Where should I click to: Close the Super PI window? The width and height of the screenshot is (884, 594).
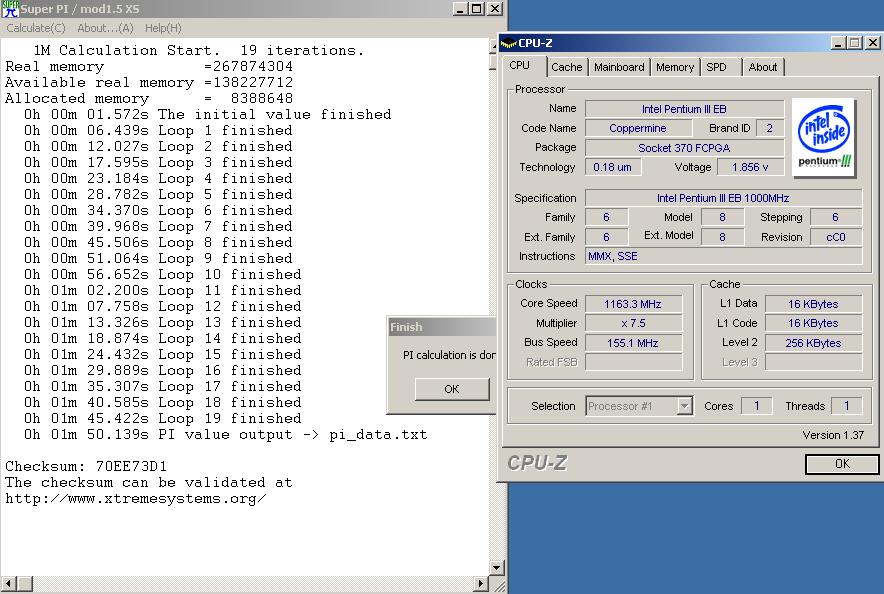[494, 8]
